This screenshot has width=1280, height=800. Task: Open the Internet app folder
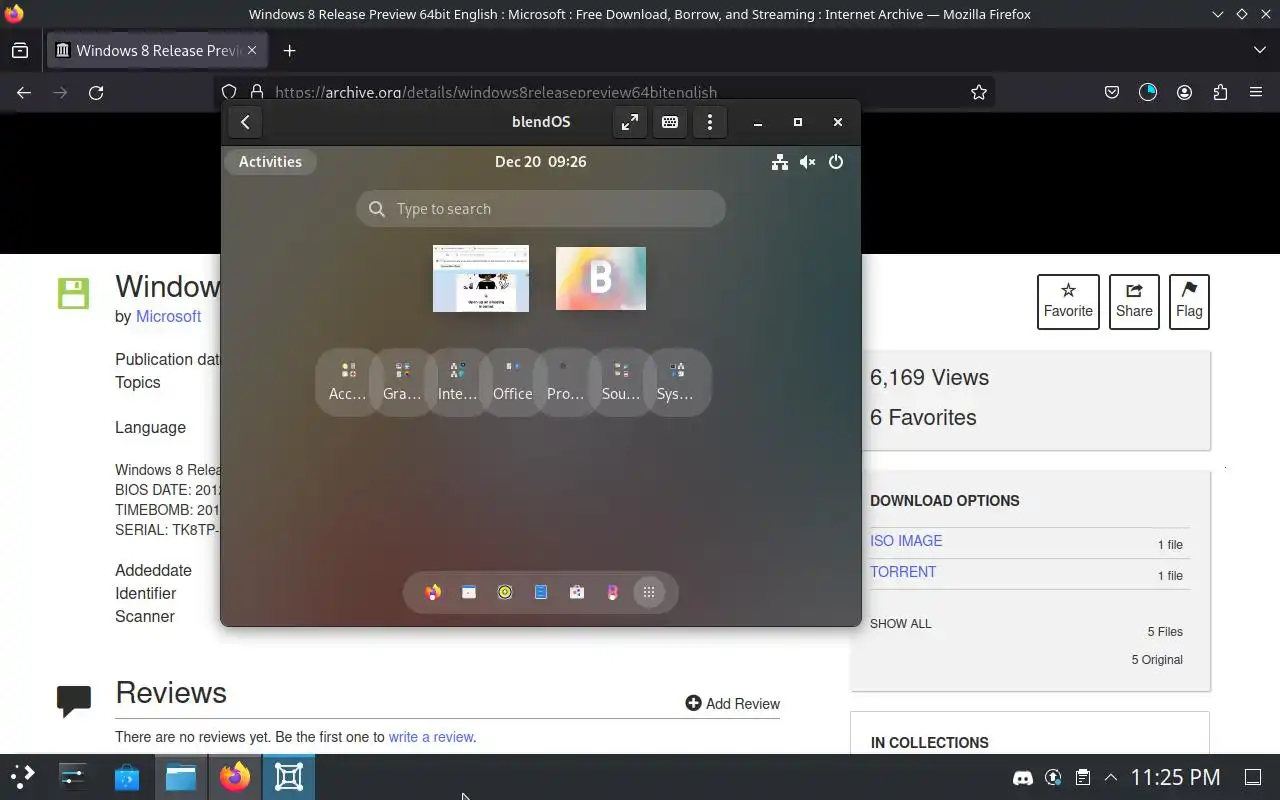pos(457,381)
